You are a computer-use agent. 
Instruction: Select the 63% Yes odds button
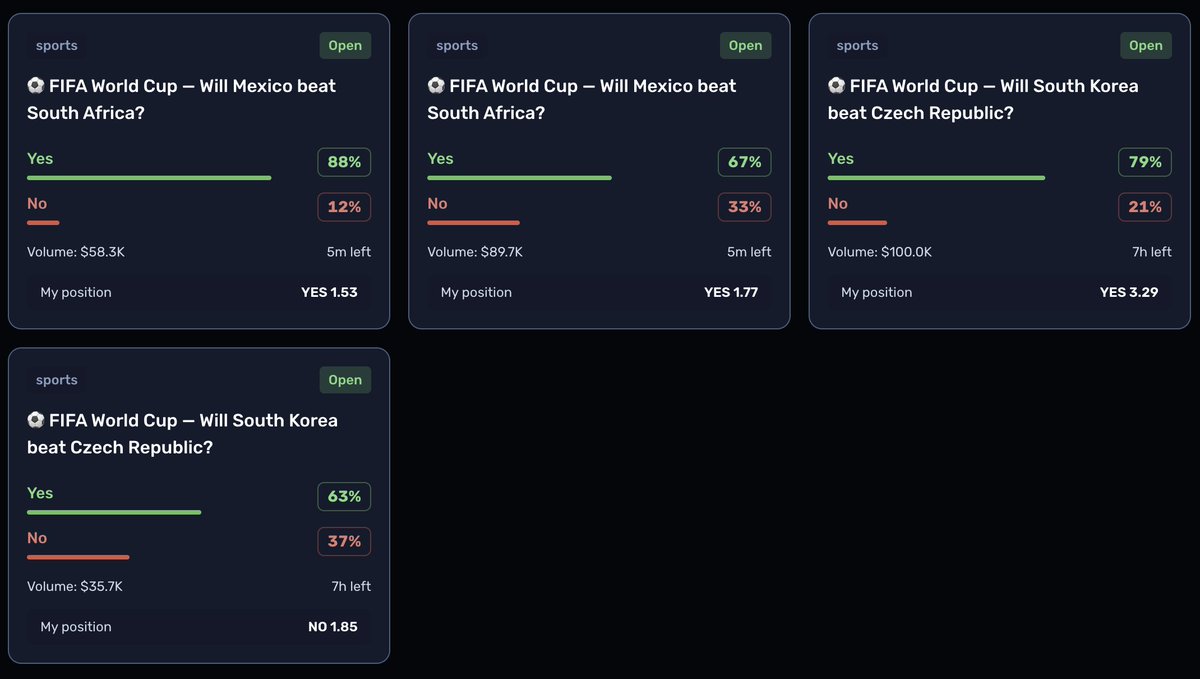point(344,497)
